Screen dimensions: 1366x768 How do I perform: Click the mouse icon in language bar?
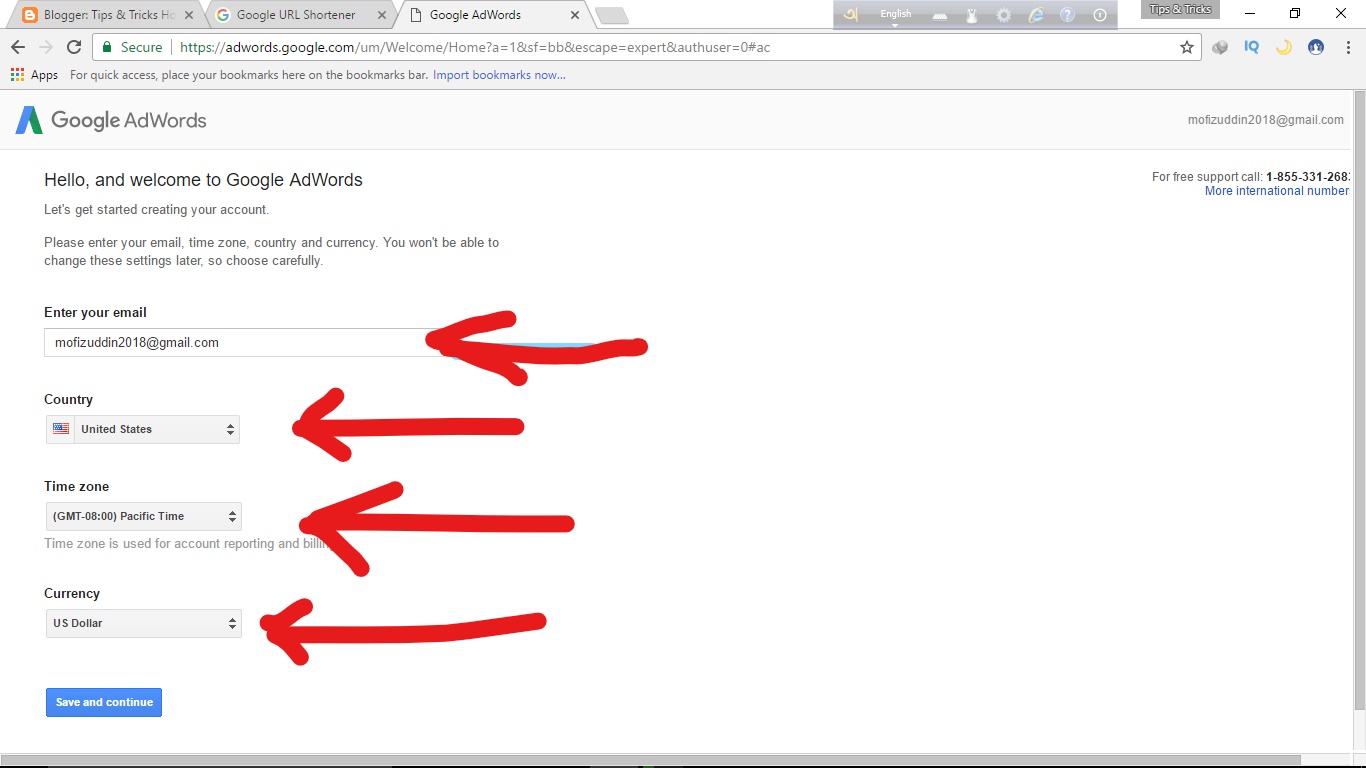[x=971, y=15]
